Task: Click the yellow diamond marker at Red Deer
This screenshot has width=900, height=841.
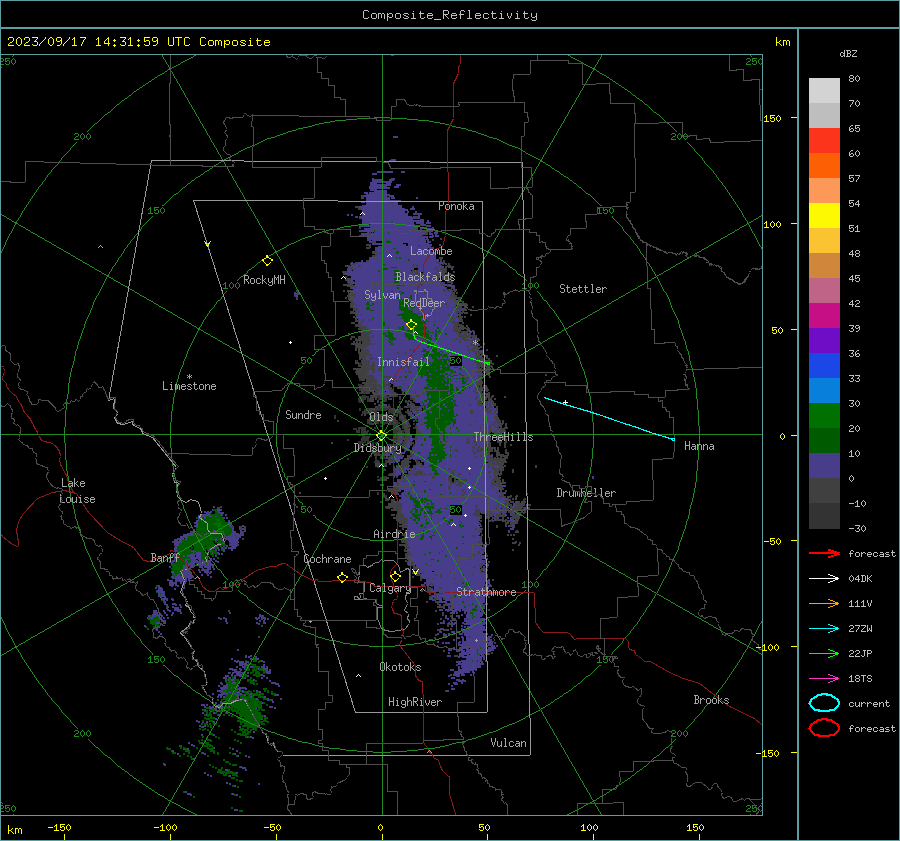Action: pos(412,325)
